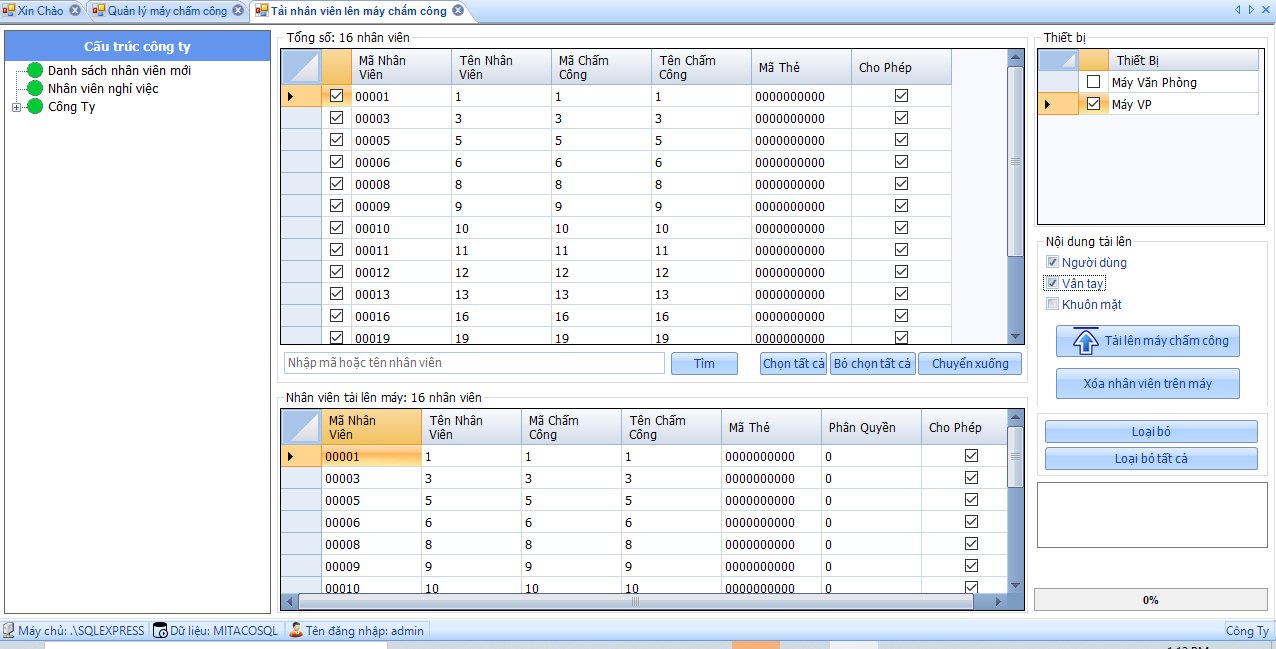Click the green icon beside Nhân viên nghỉ việc

pyautogui.click(x=35, y=89)
